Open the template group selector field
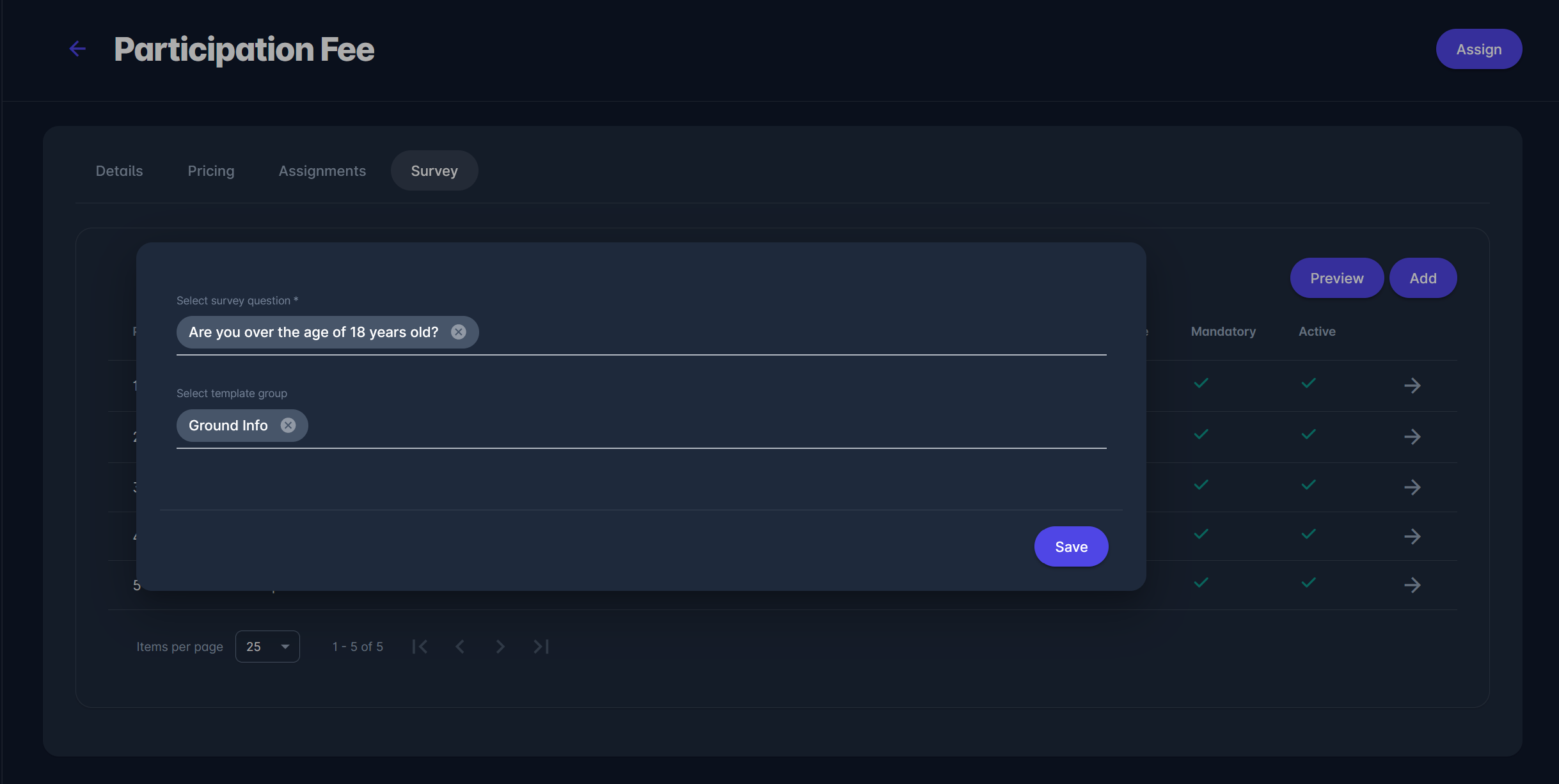 click(704, 426)
